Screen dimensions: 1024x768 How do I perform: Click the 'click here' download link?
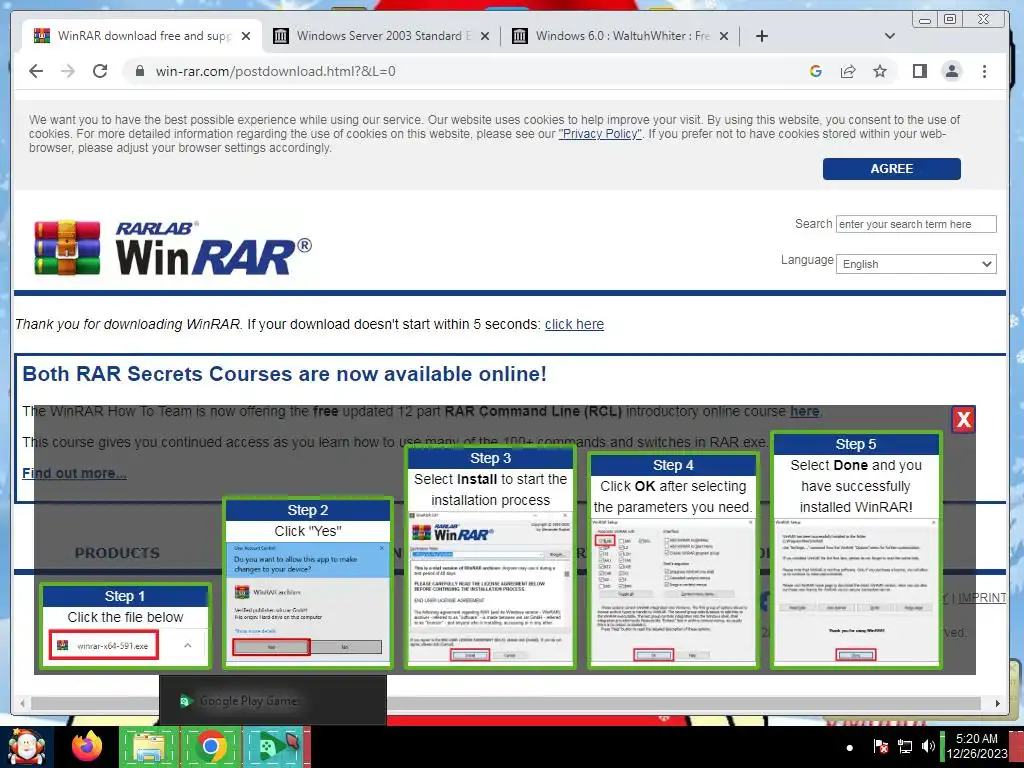tap(574, 325)
